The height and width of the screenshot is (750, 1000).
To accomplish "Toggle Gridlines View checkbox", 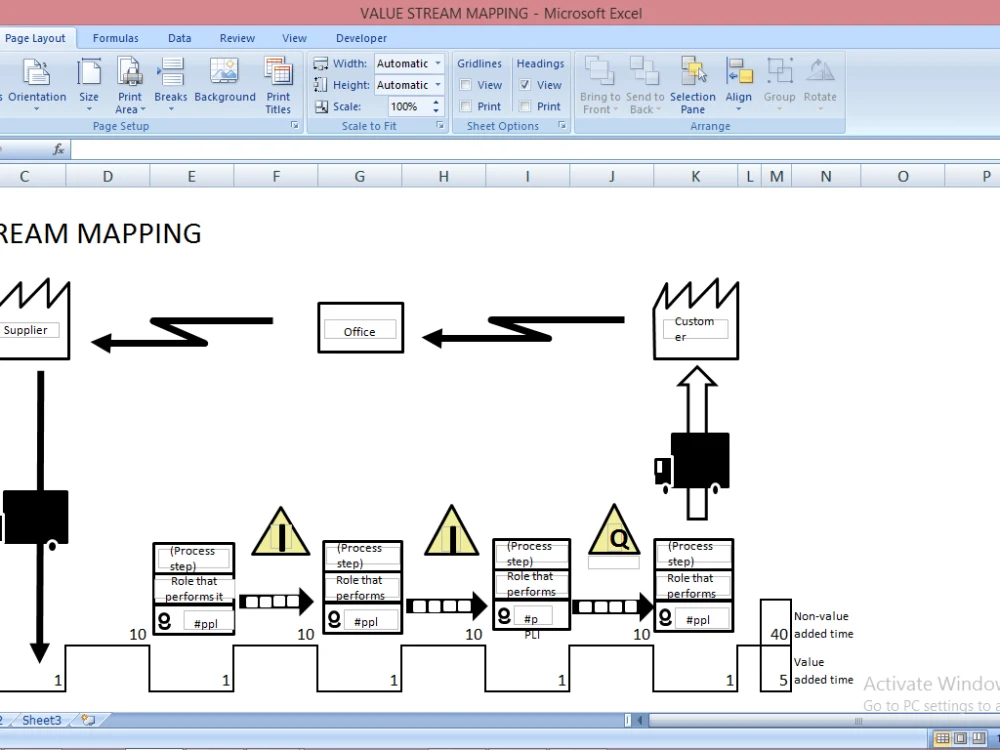I will pos(466,85).
